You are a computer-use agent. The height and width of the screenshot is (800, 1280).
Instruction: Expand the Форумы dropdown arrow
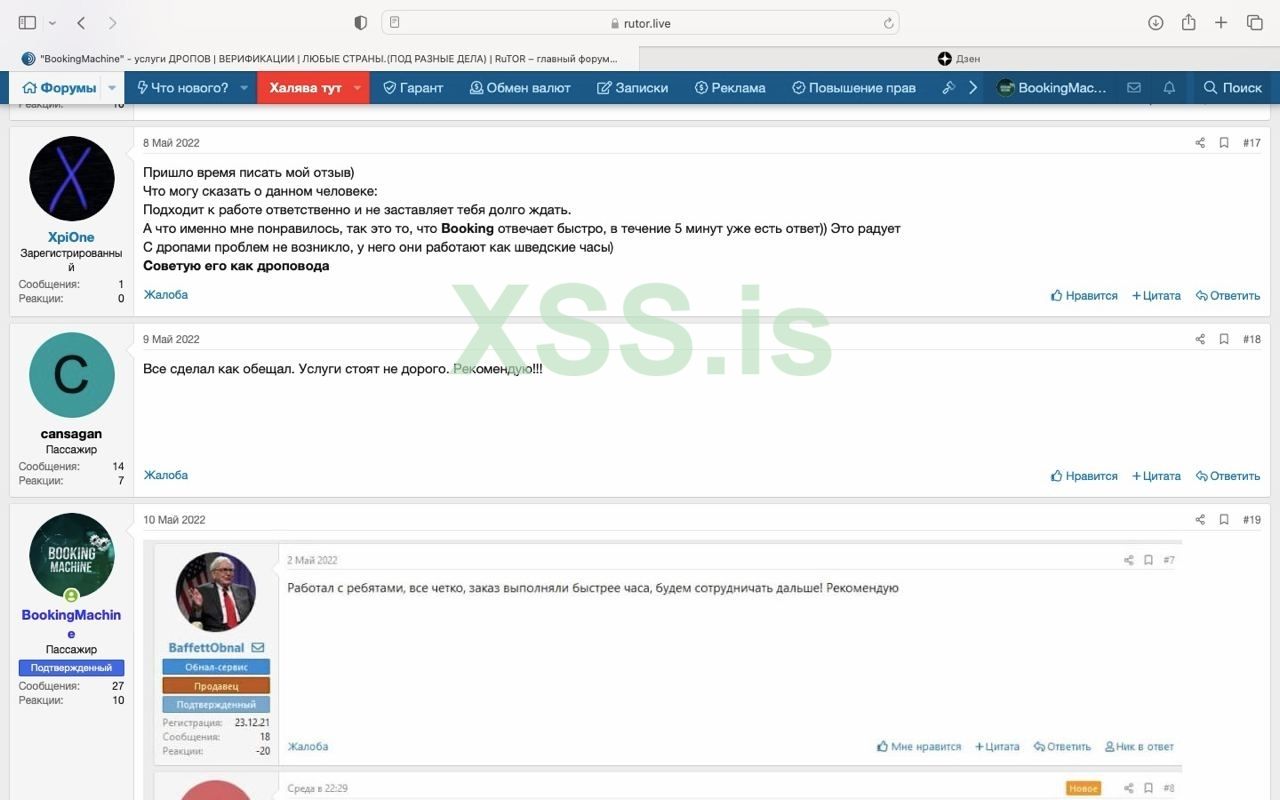pyautogui.click(x=112, y=88)
